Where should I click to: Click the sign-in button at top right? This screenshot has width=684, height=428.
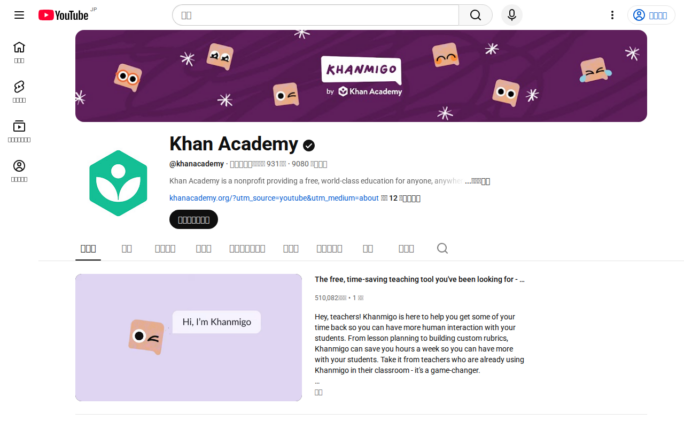[651, 15]
